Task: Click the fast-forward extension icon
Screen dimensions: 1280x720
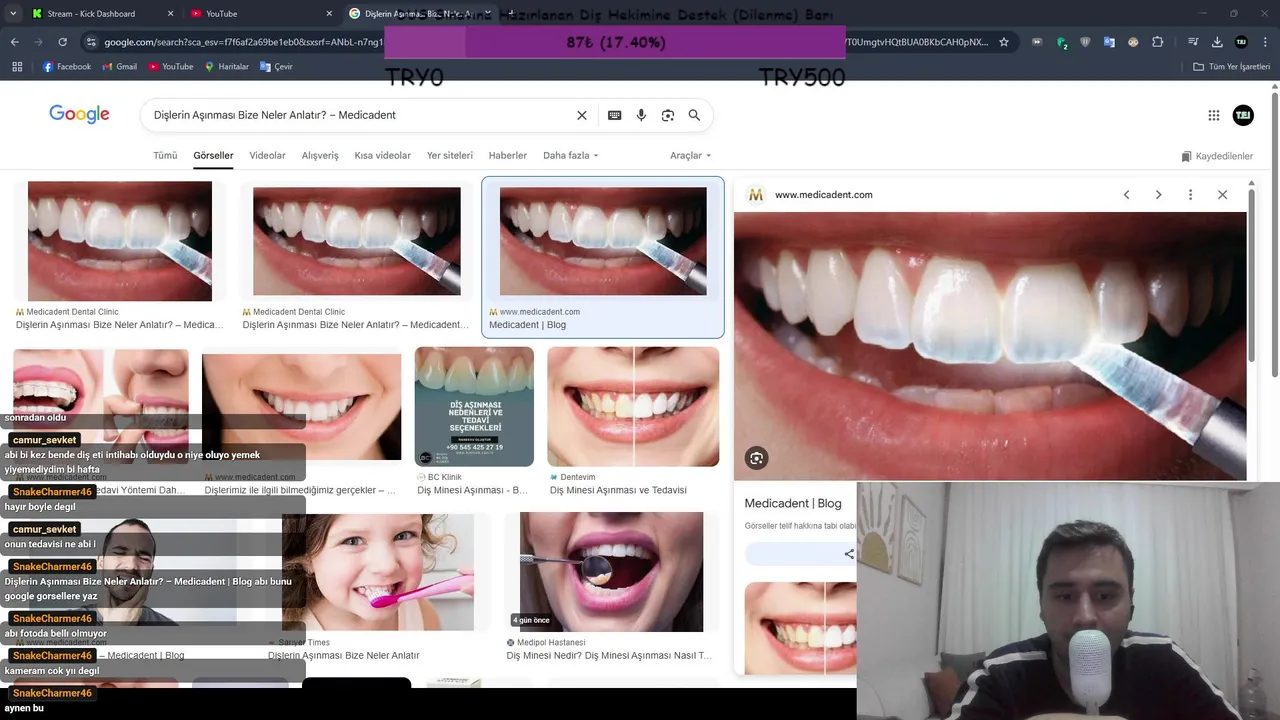Action: coord(1037,42)
